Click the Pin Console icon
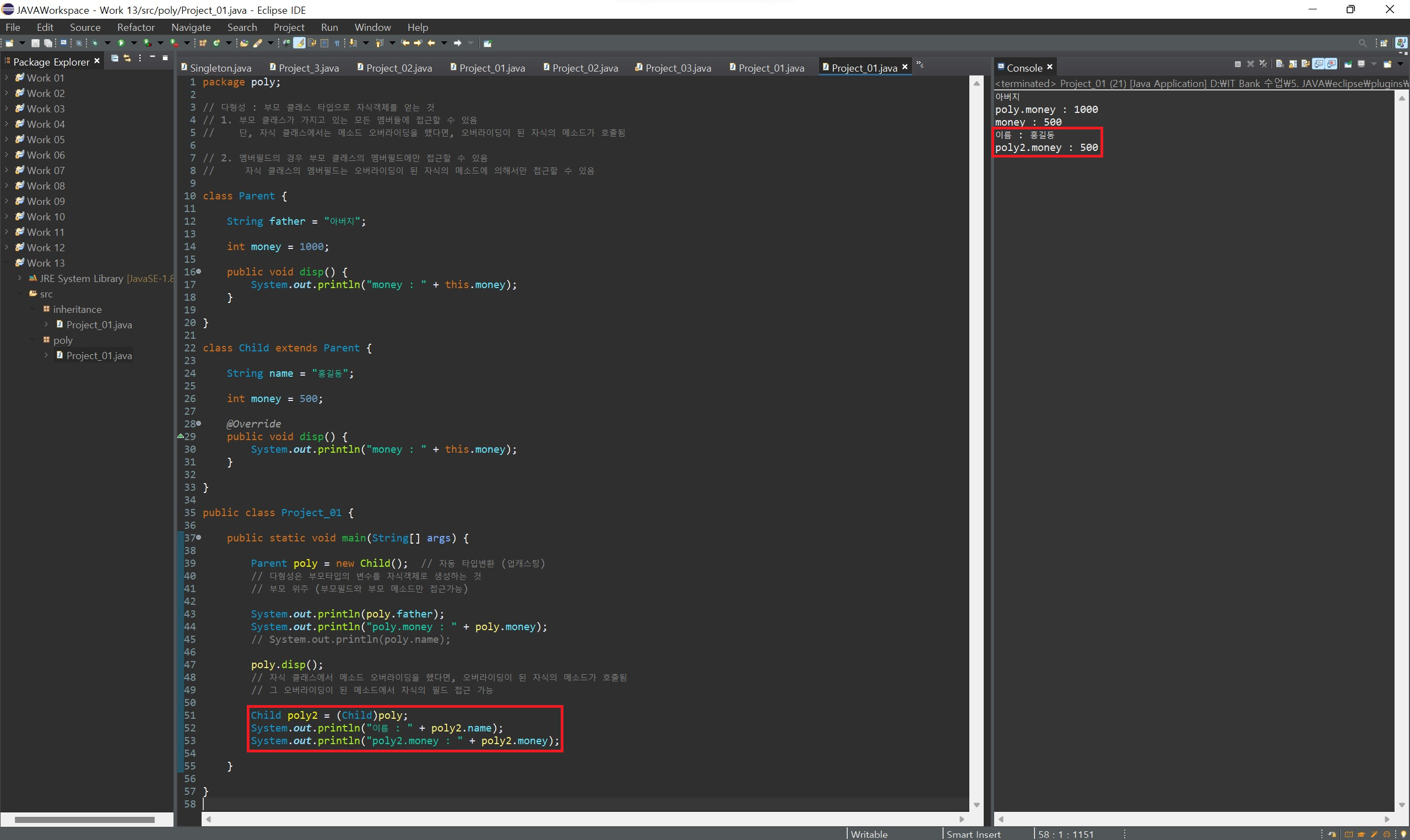The height and width of the screenshot is (840, 1410). [x=1348, y=64]
